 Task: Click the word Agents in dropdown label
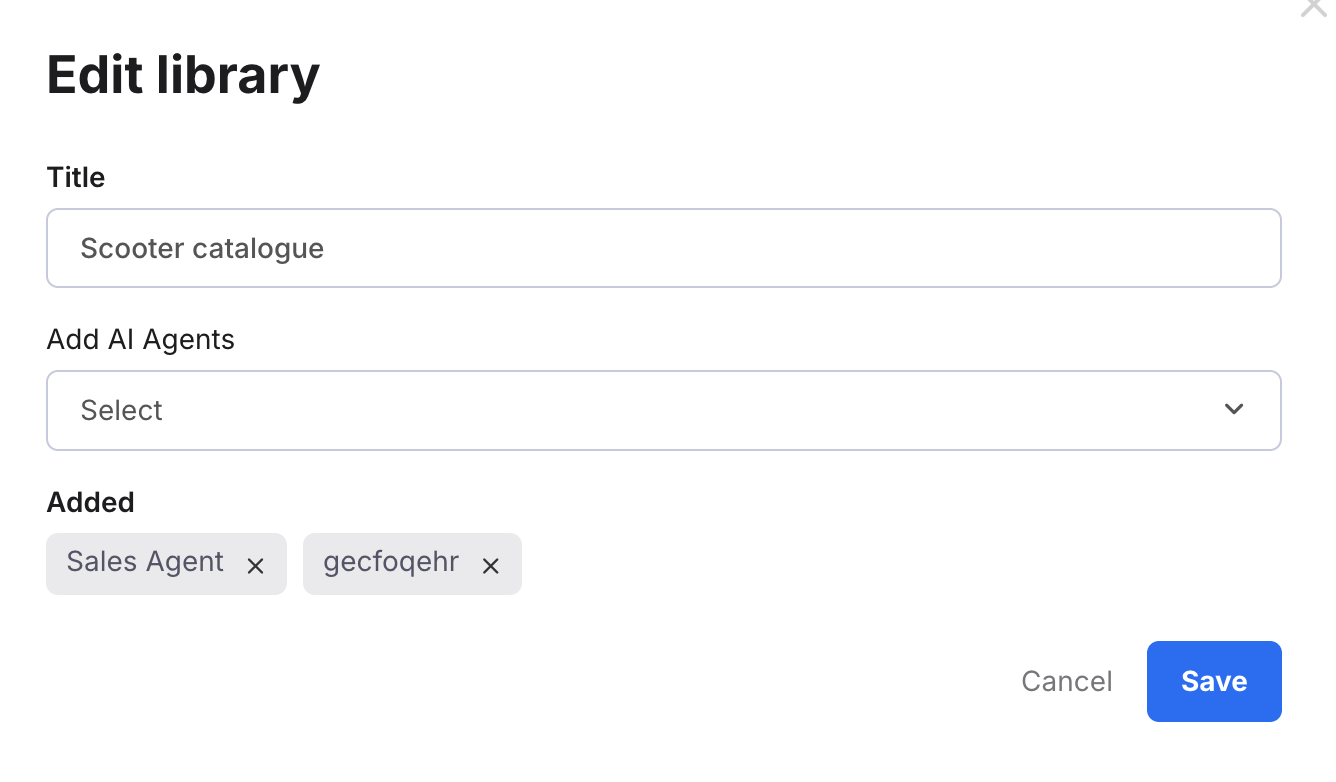click(x=187, y=339)
